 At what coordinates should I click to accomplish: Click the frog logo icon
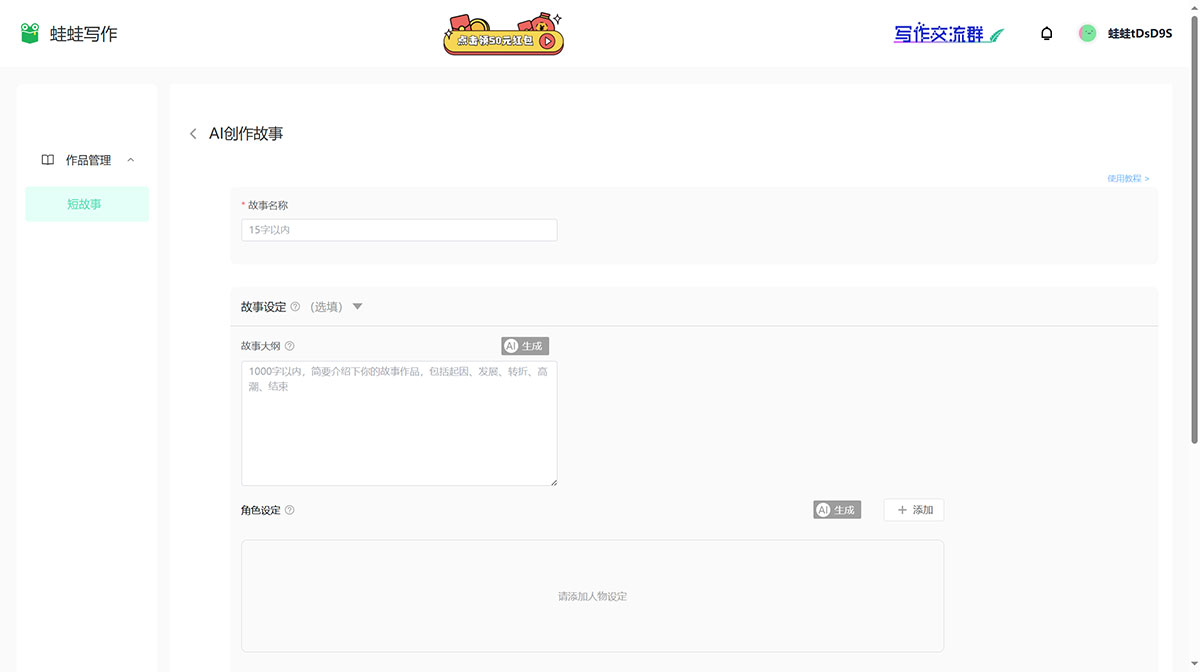pyautogui.click(x=30, y=33)
